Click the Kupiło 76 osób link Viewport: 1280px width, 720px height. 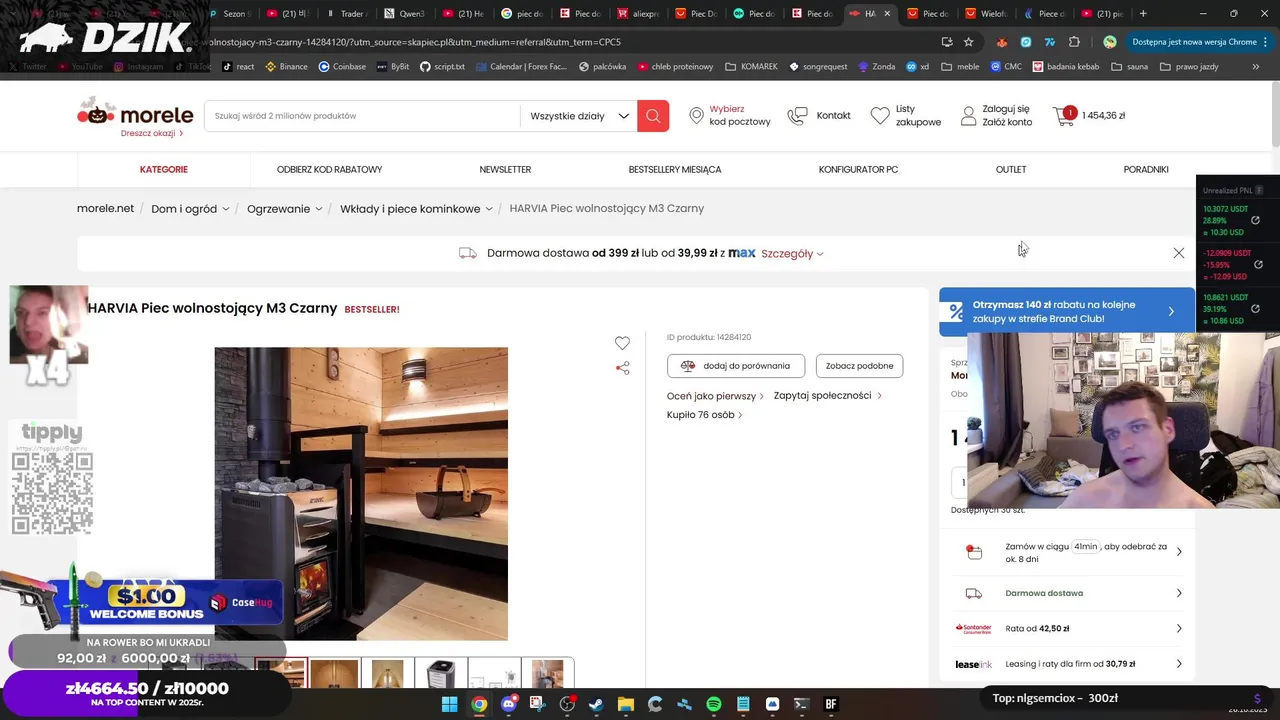(704, 415)
